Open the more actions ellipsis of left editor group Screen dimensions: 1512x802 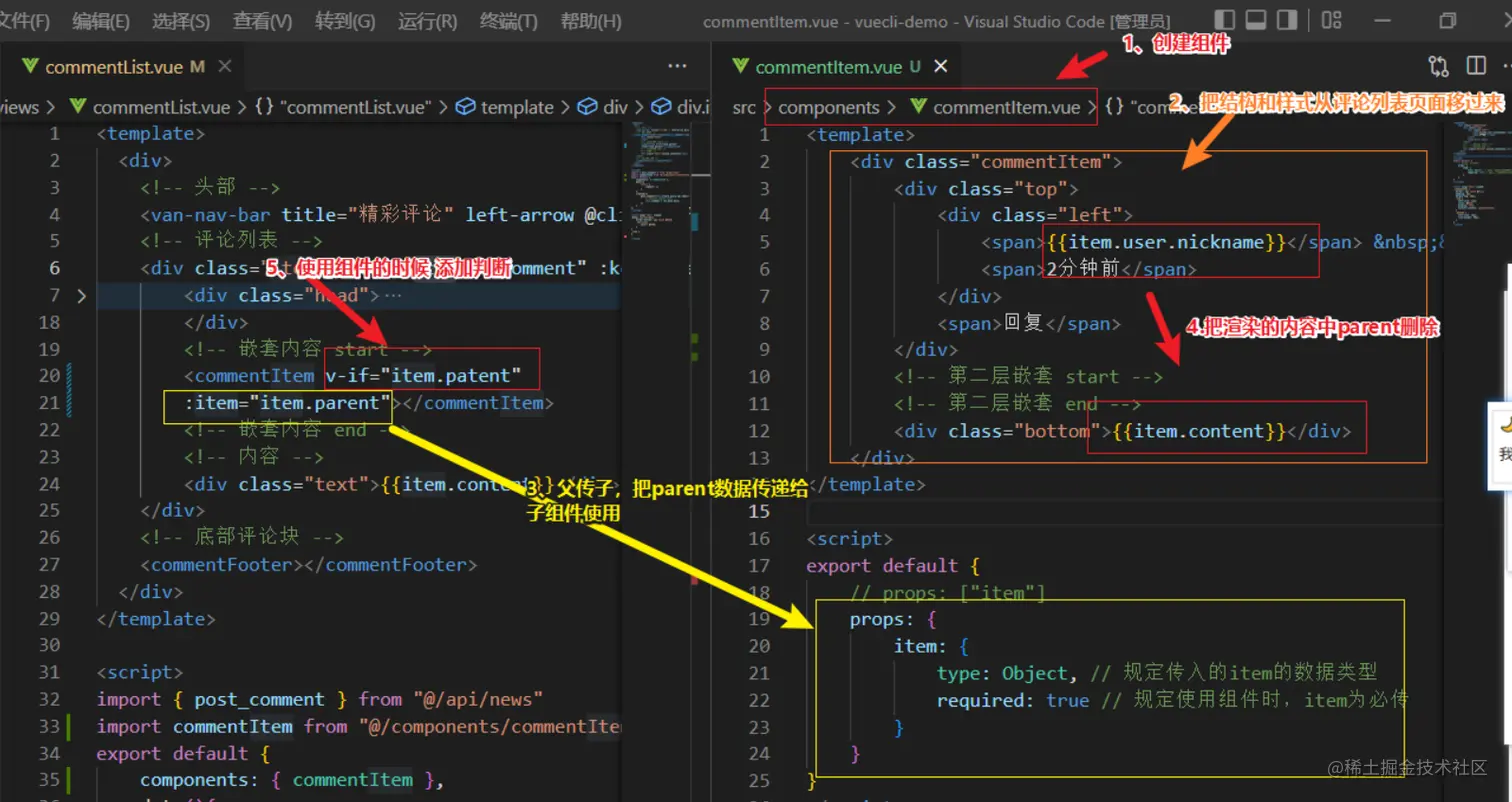(677, 67)
